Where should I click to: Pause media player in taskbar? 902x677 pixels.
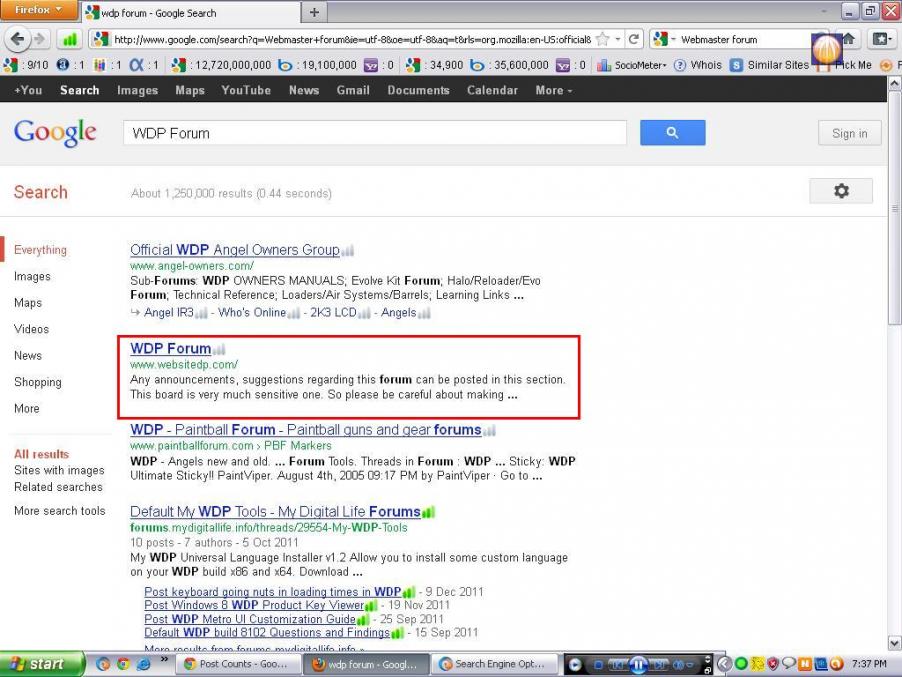coord(639,665)
